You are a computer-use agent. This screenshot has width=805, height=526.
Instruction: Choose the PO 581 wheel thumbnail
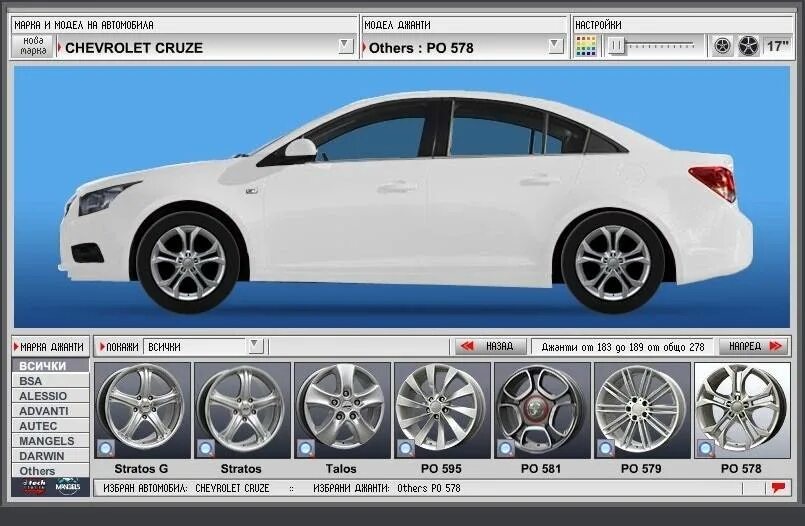coord(542,410)
